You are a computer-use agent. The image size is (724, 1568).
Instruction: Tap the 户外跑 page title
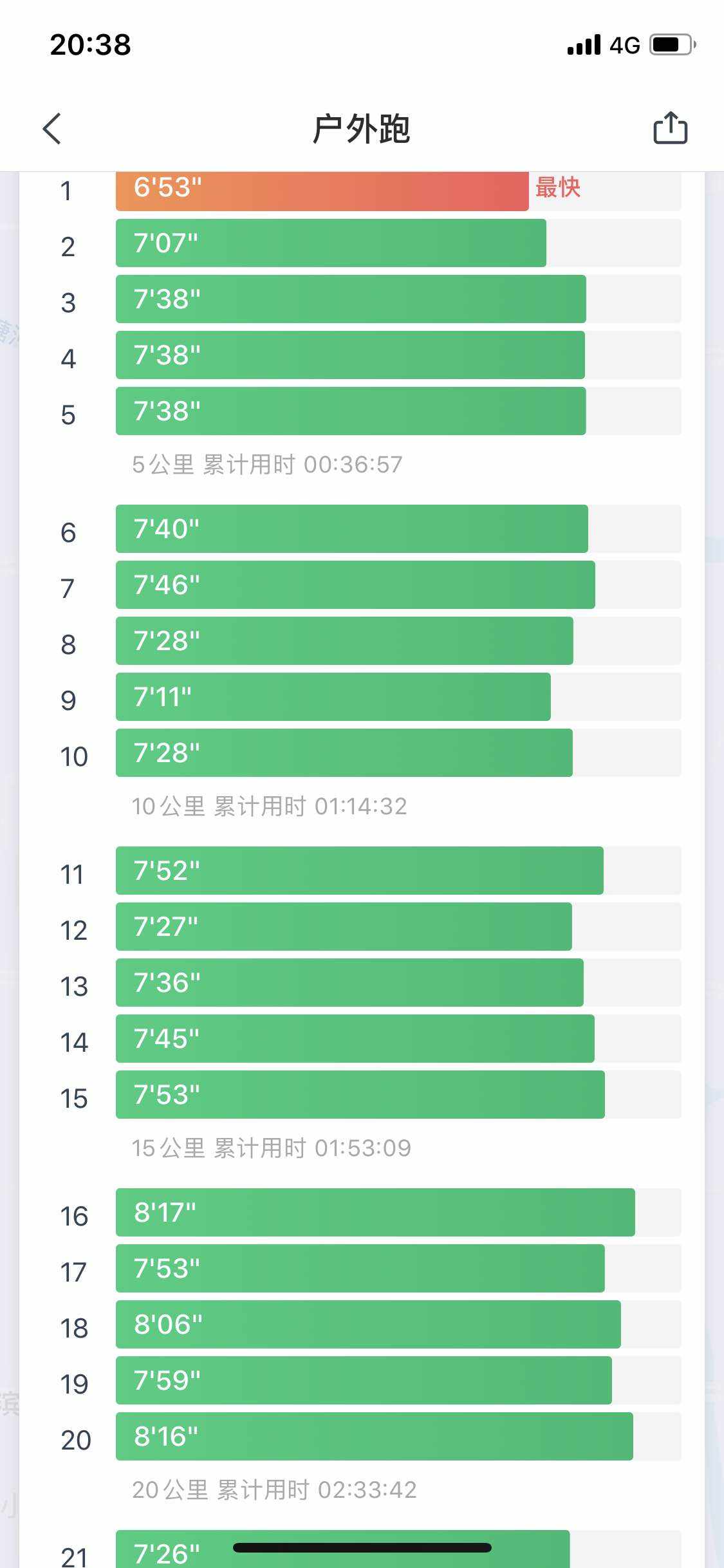click(x=361, y=129)
